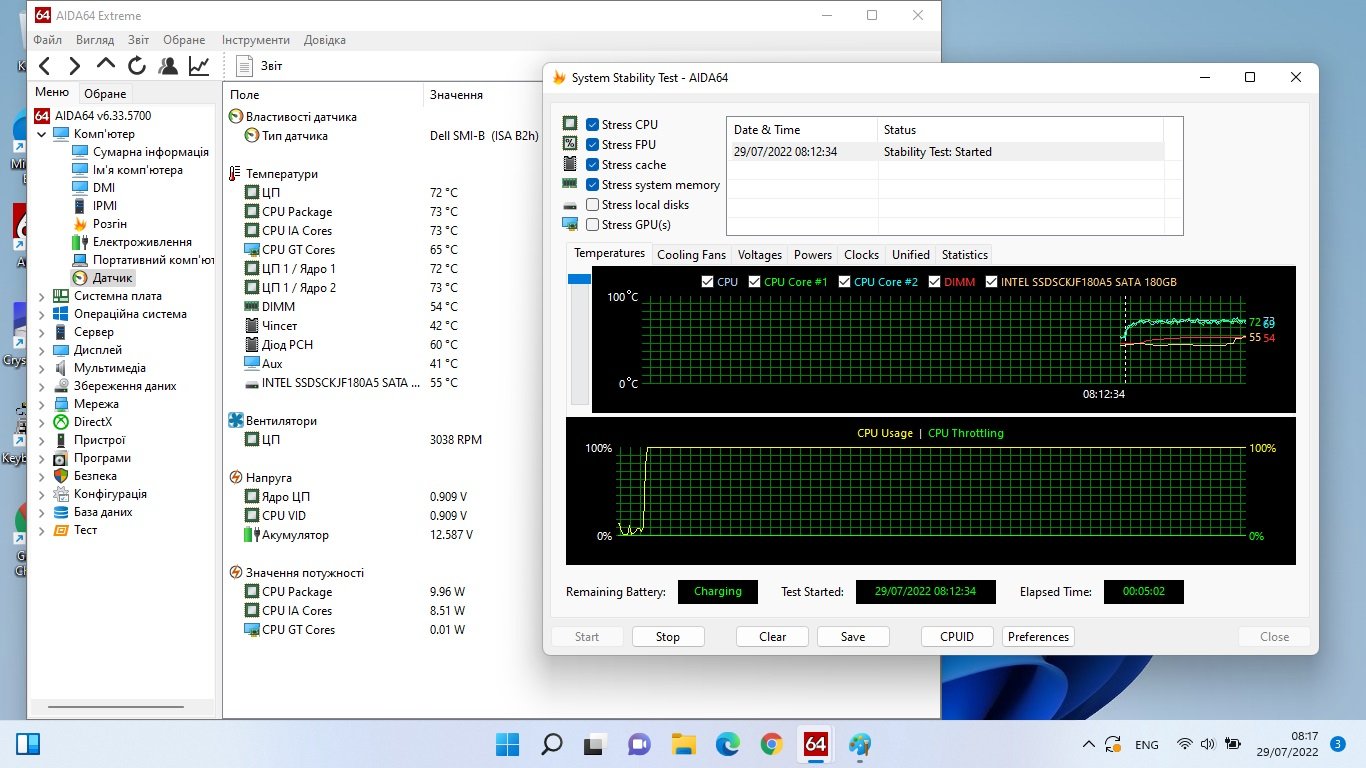Click the Save button

click(x=853, y=637)
